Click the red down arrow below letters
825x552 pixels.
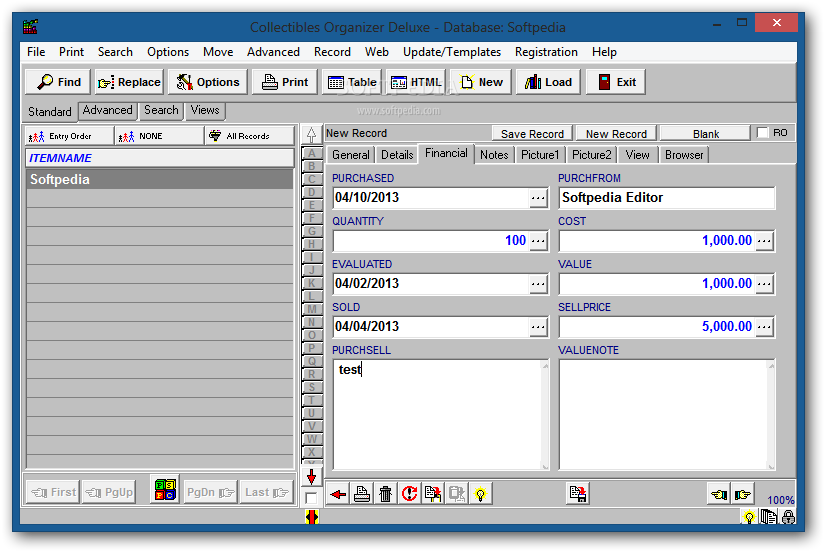[x=311, y=477]
